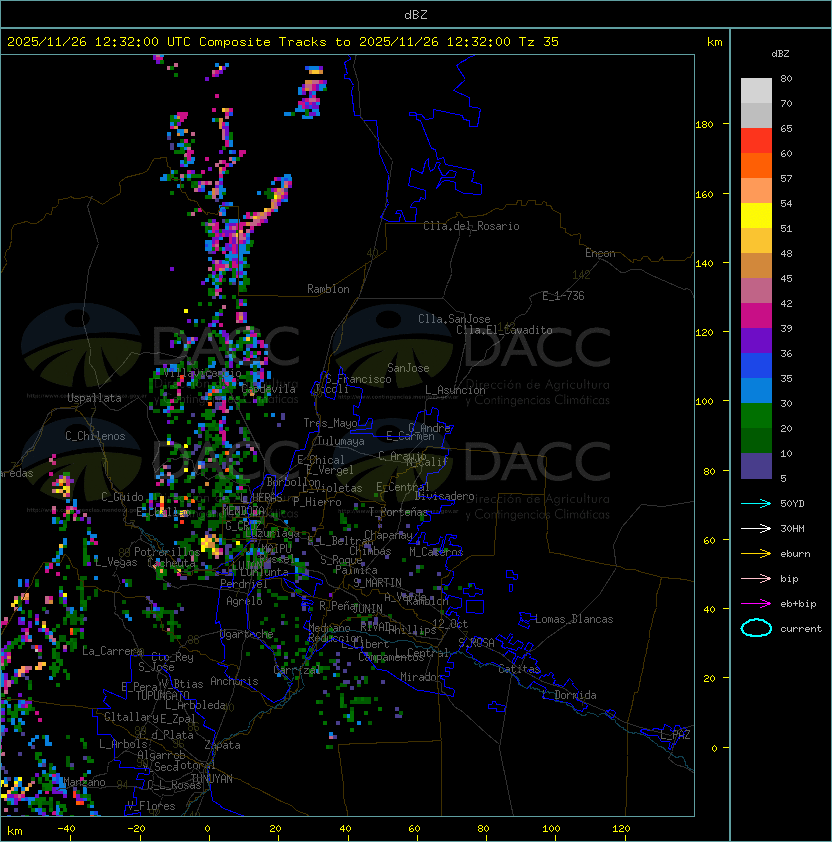The height and width of the screenshot is (842, 832).
Task: Click the 'Catitas' map label
Action: 519,669
